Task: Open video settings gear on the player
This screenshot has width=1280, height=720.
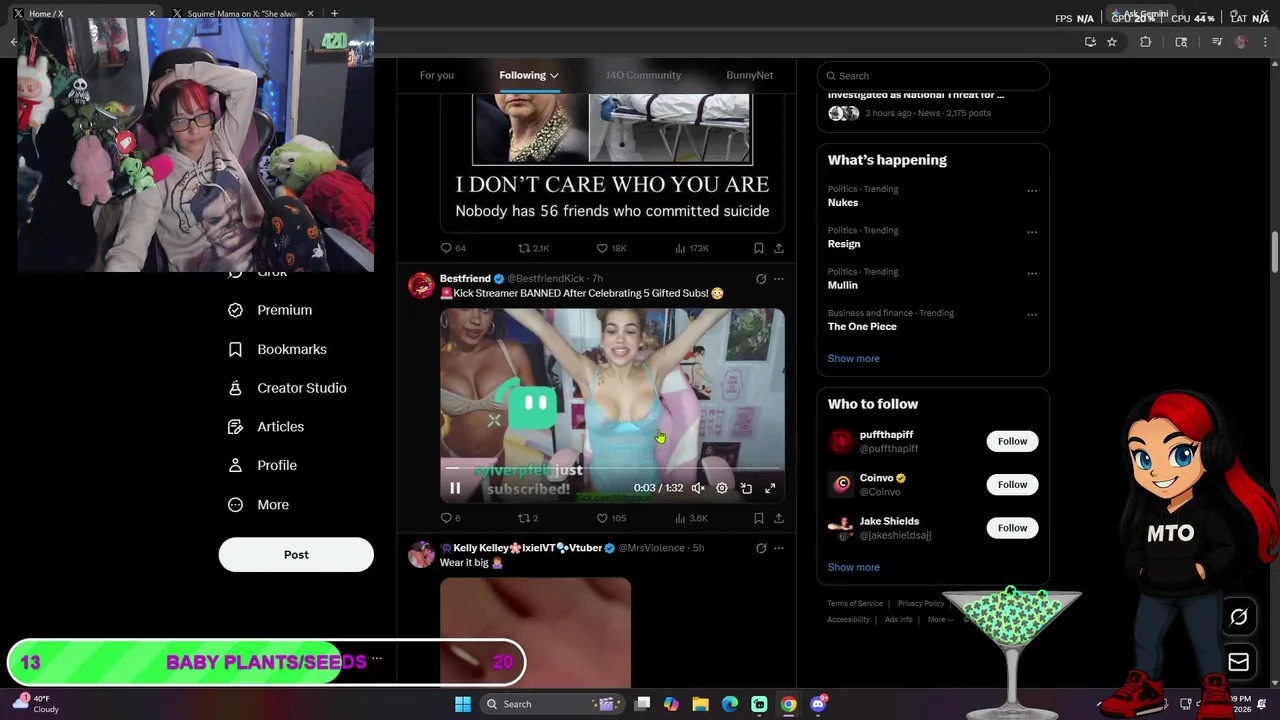Action: tap(722, 488)
